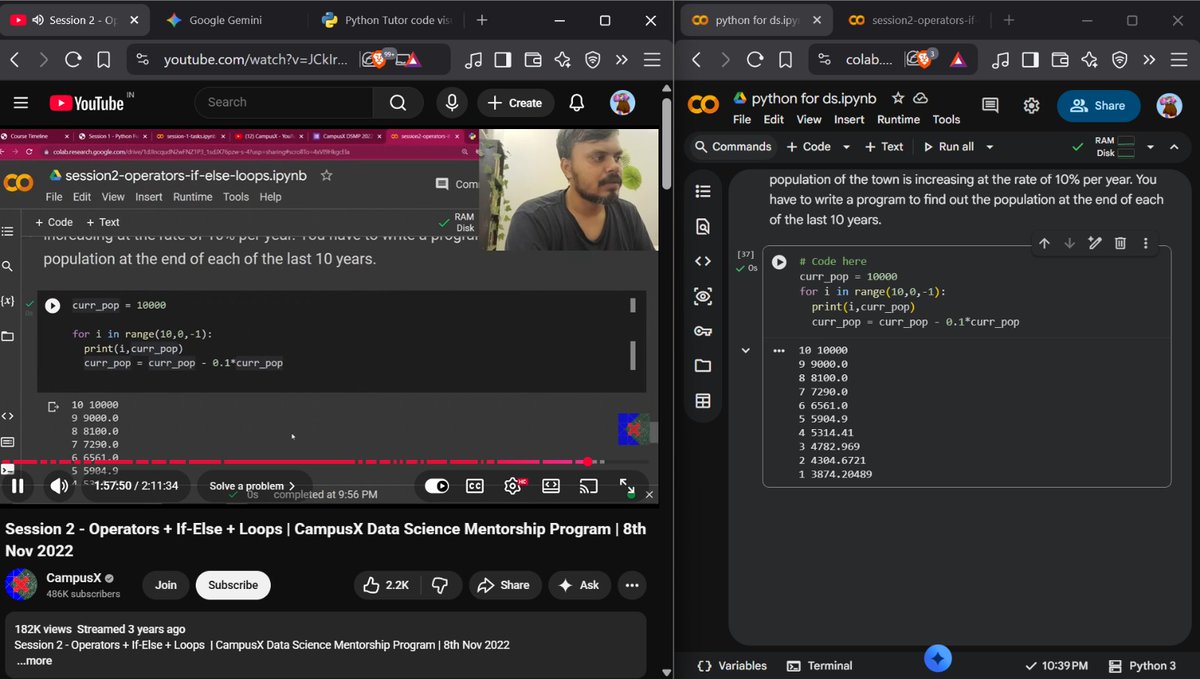This screenshot has height=679, width=1200.
Task: Switch YouTube player to theater mode
Action: pyautogui.click(x=551, y=486)
